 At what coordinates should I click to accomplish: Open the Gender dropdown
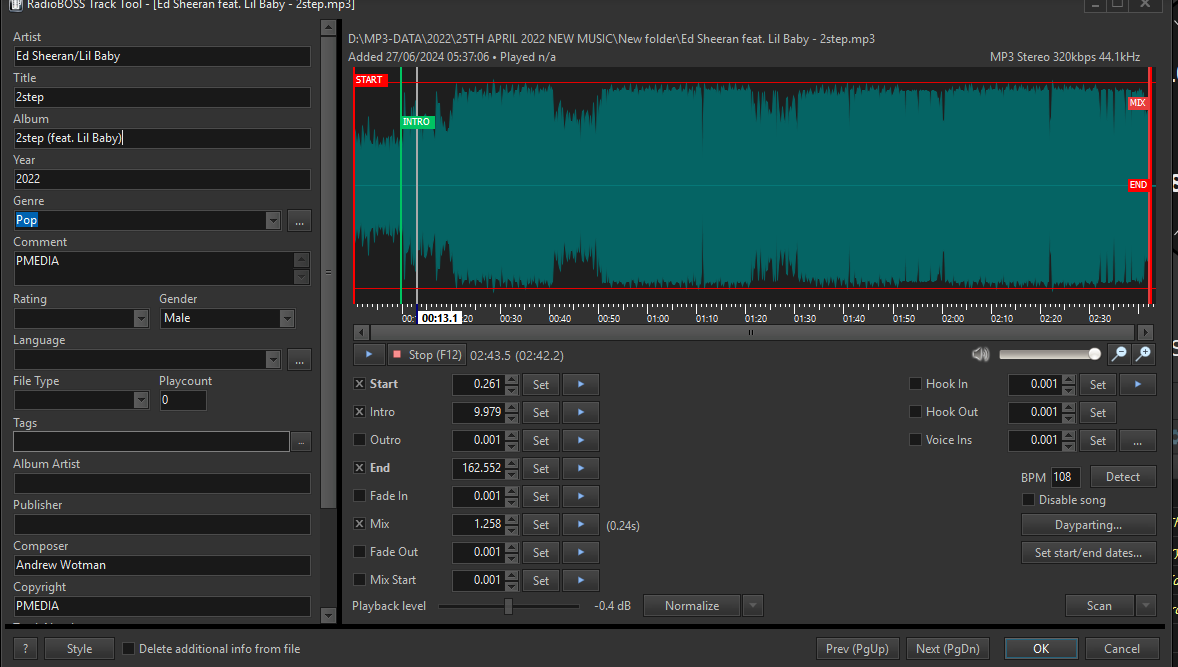(x=287, y=318)
